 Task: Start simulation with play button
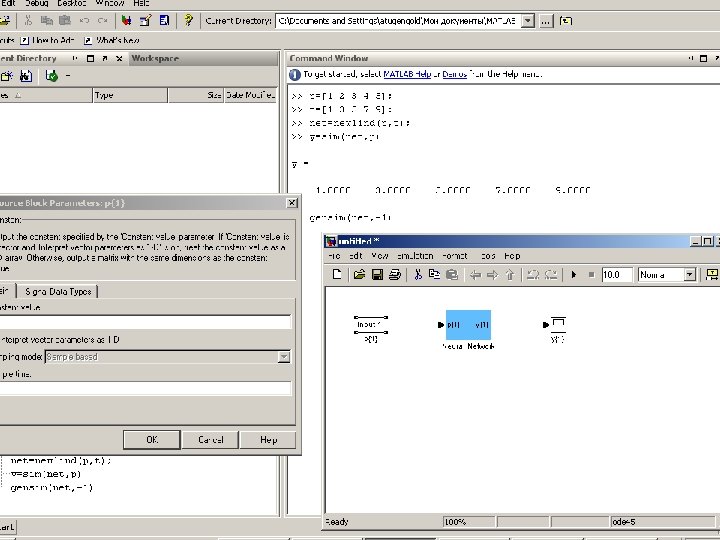574,275
